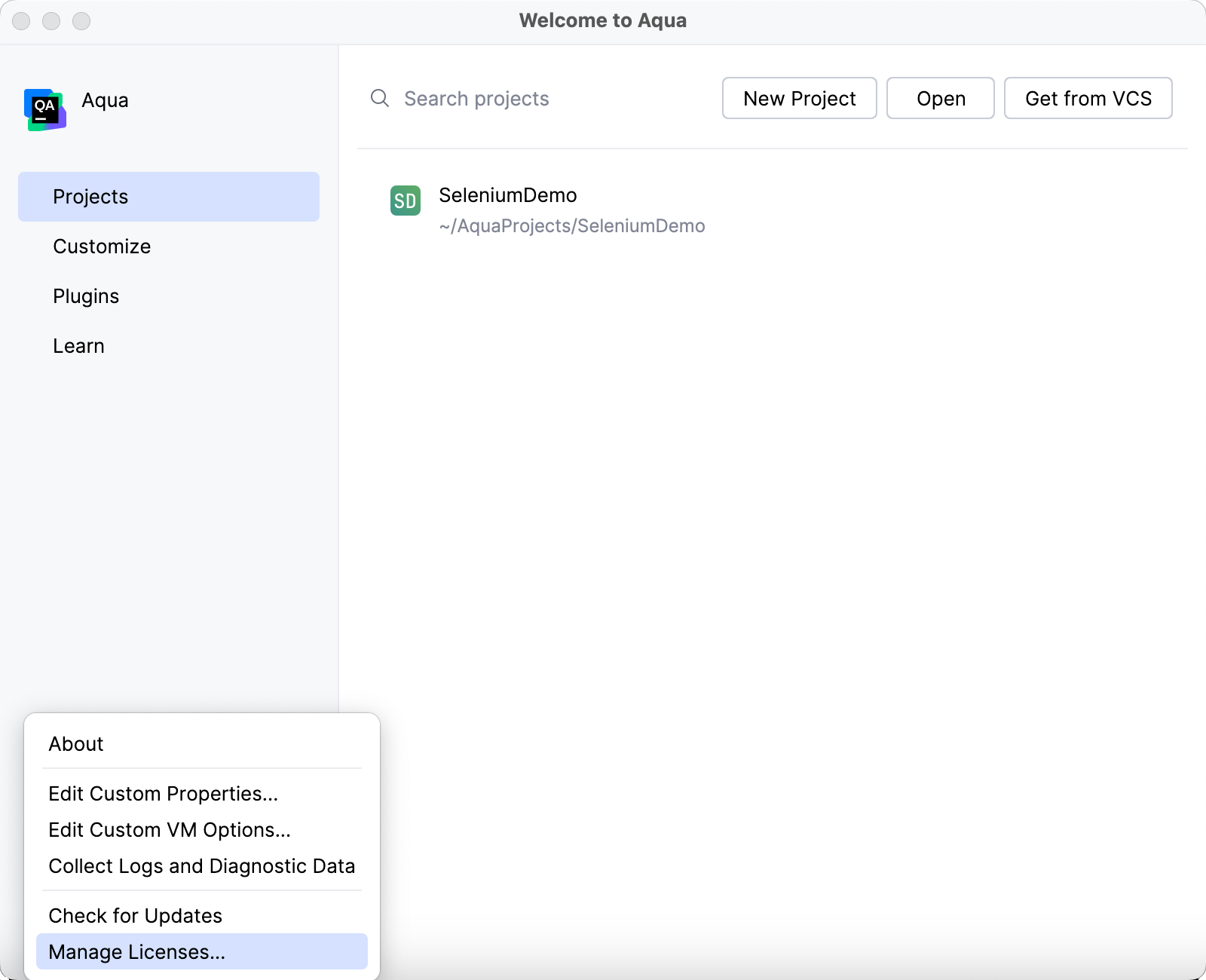Open the SeleniumDemo recent project

pos(772,210)
